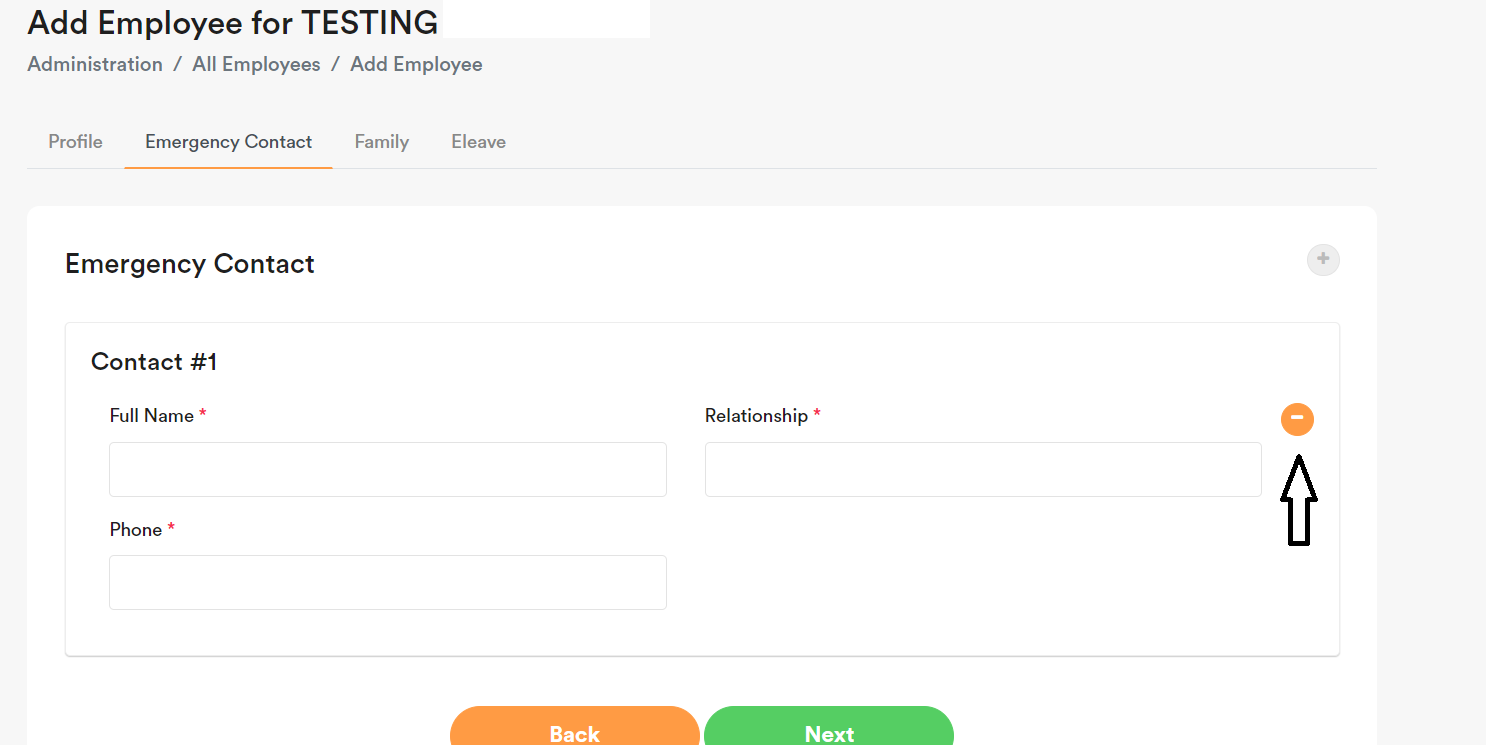Click the Emergency Contact section heading
Image resolution: width=1486 pixels, height=745 pixels.
[190, 264]
